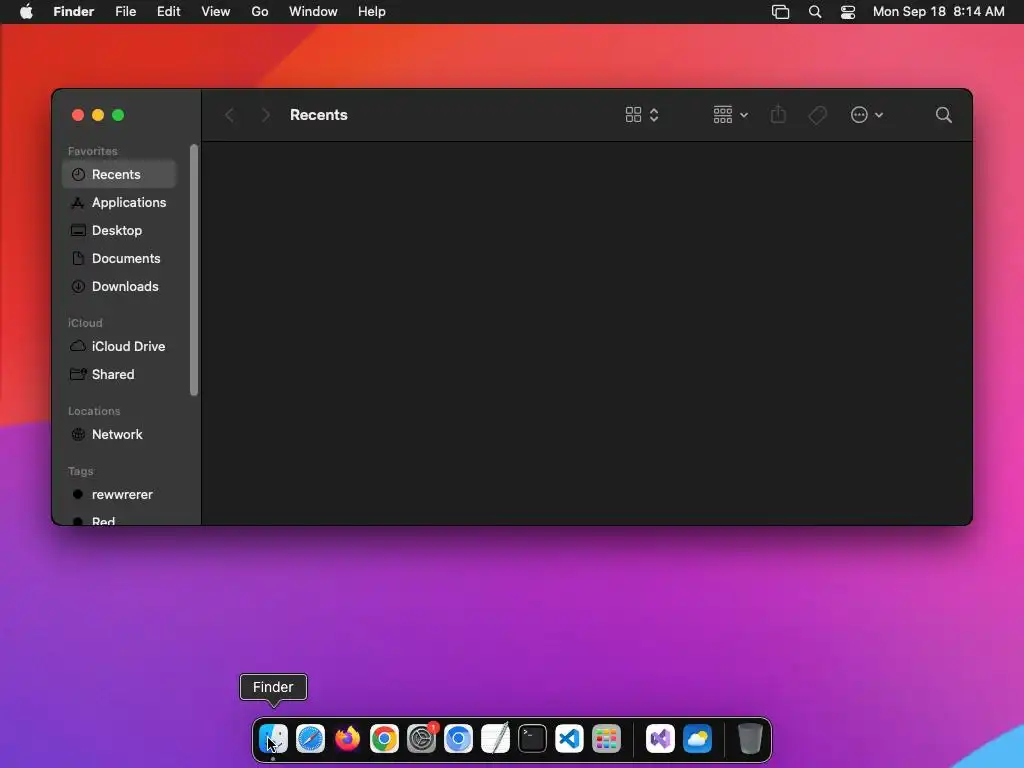The height and width of the screenshot is (768, 1024).
Task: Open iCloud Drive in the sidebar
Action: [119, 347]
